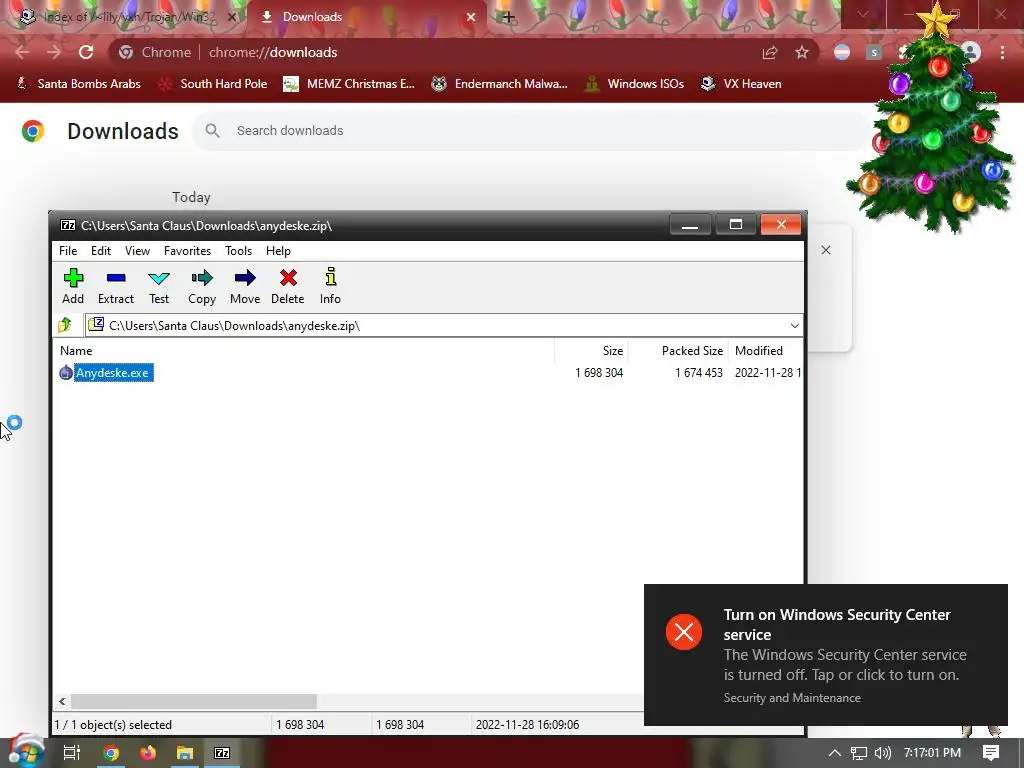Open the Help menu in 7-Zip

coord(278,251)
